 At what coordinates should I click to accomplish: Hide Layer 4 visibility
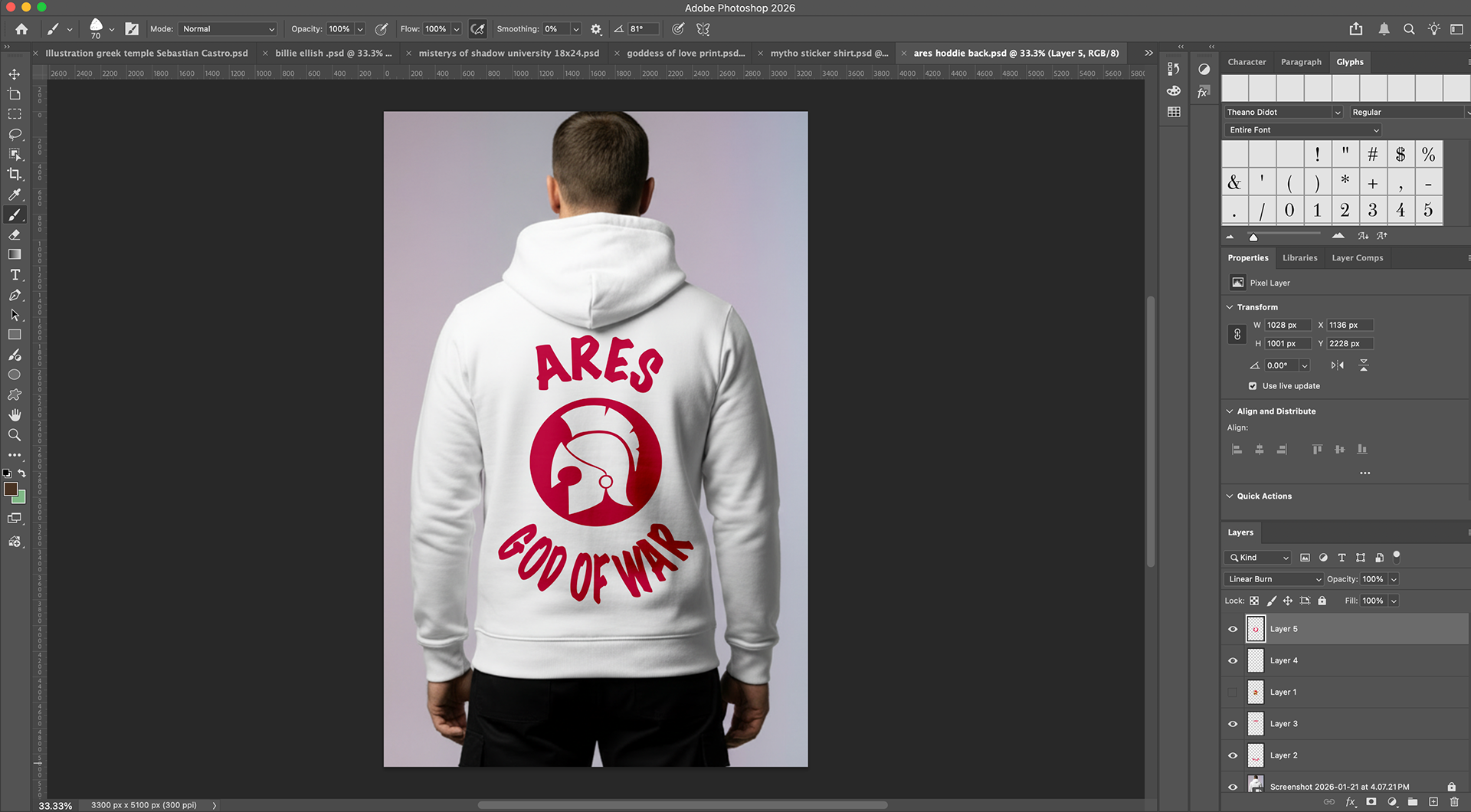[x=1233, y=660]
